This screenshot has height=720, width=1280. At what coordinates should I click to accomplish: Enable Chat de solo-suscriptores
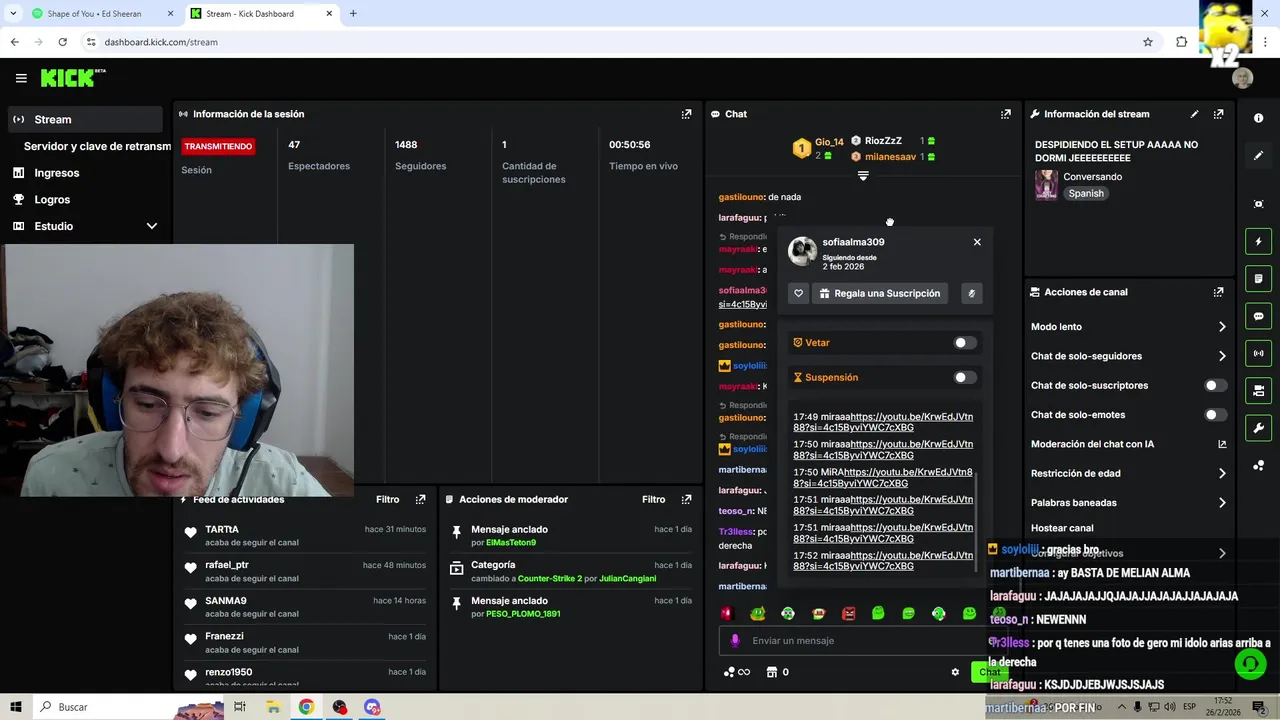1215,385
